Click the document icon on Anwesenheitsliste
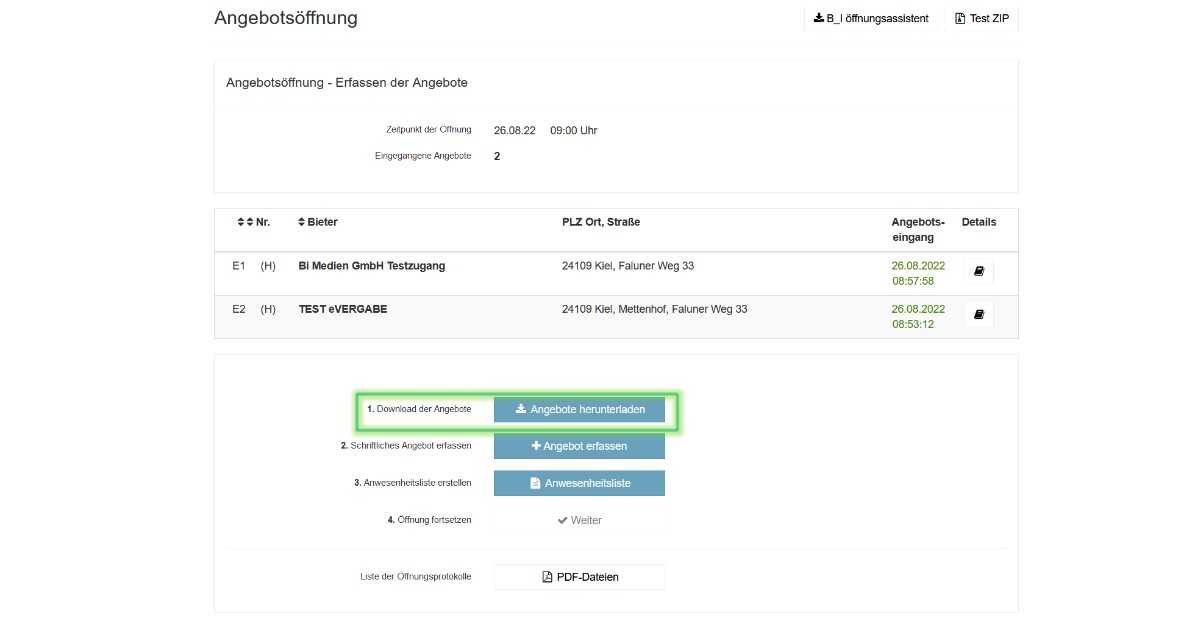The height and width of the screenshot is (622, 1188). tap(534, 482)
